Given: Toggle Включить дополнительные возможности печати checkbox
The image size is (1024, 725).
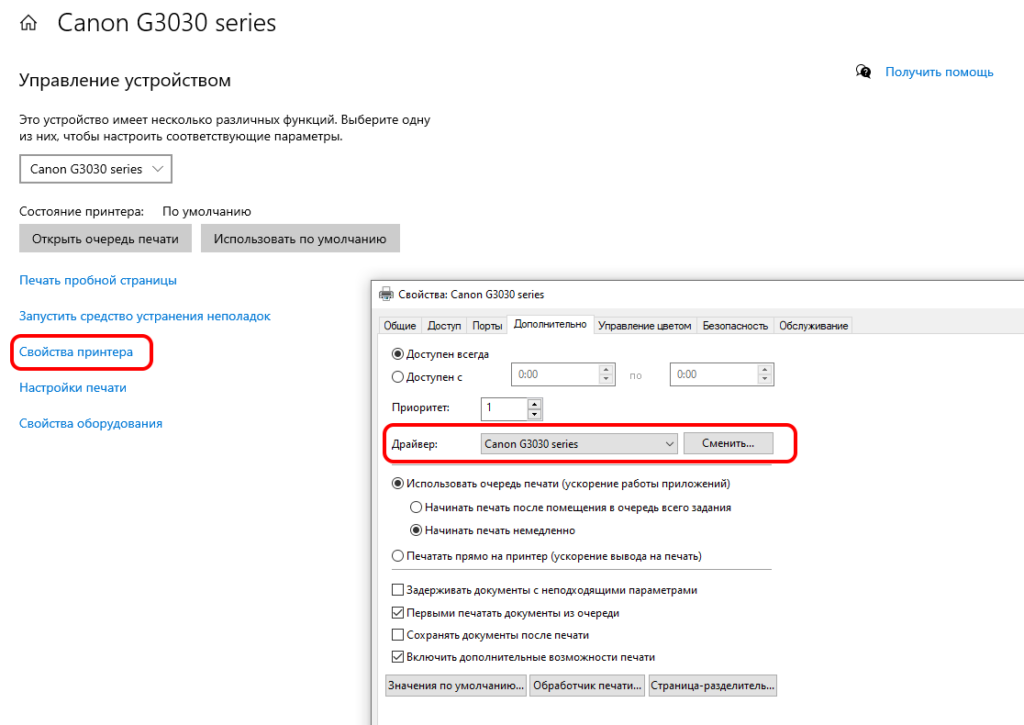Looking at the screenshot, I should click(398, 657).
